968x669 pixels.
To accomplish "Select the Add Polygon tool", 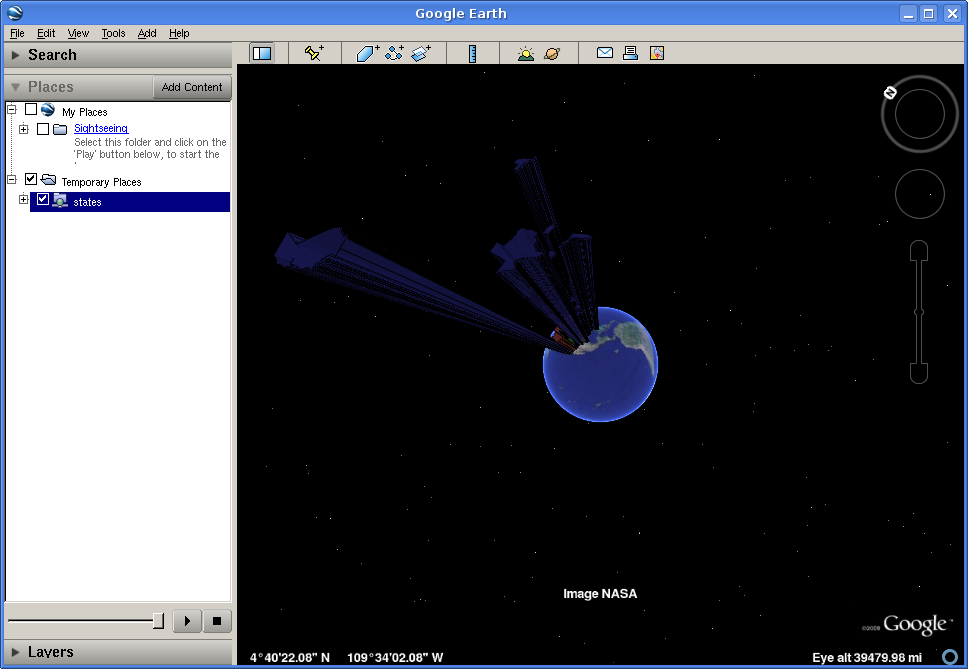I will click(367, 53).
